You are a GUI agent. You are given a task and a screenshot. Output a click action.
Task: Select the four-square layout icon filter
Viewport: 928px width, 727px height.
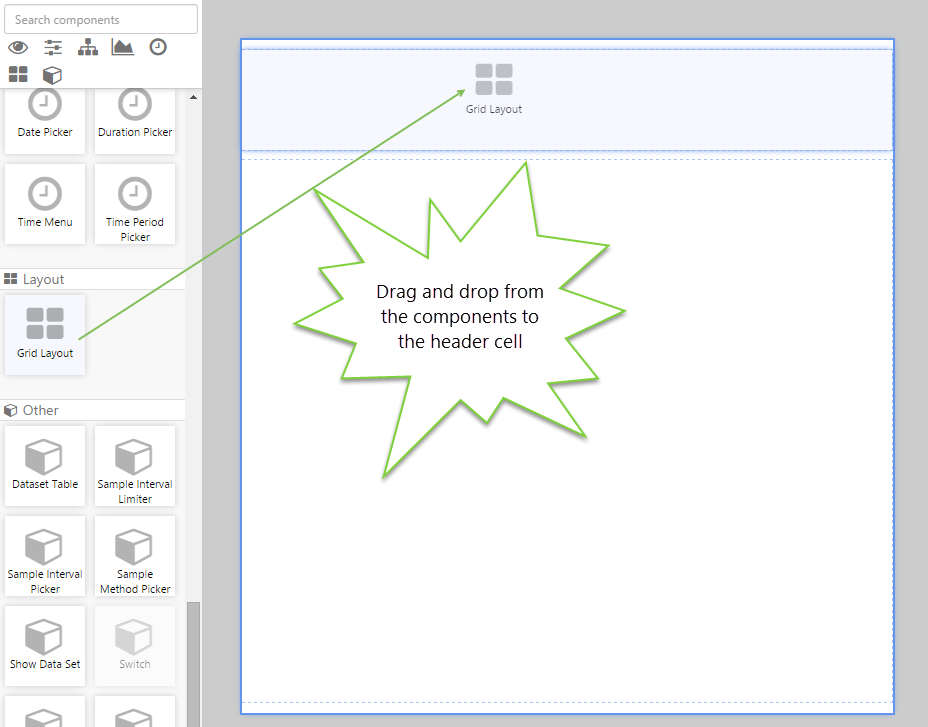(x=17, y=74)
